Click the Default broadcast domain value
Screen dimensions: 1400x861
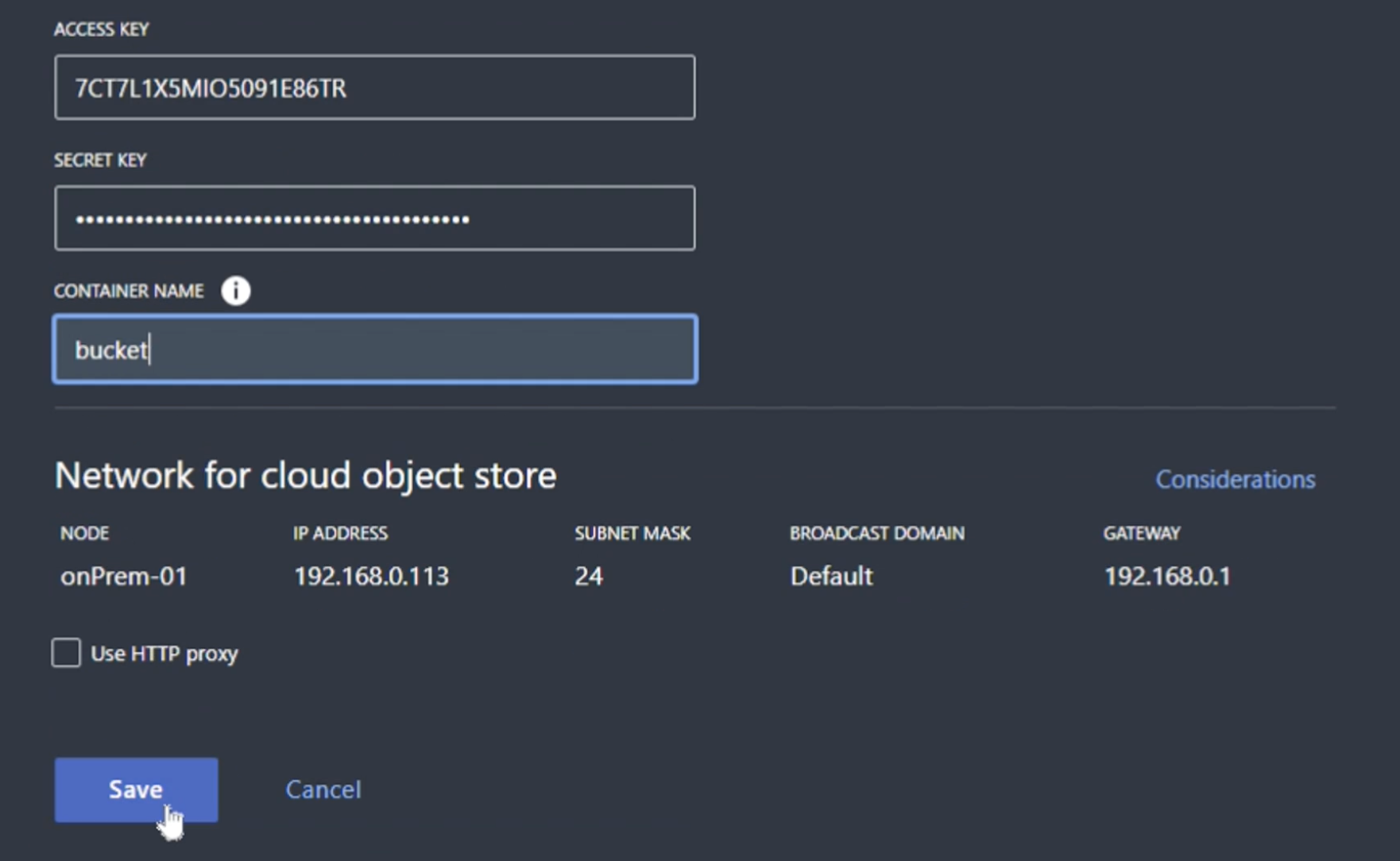(x=831, y=576)
